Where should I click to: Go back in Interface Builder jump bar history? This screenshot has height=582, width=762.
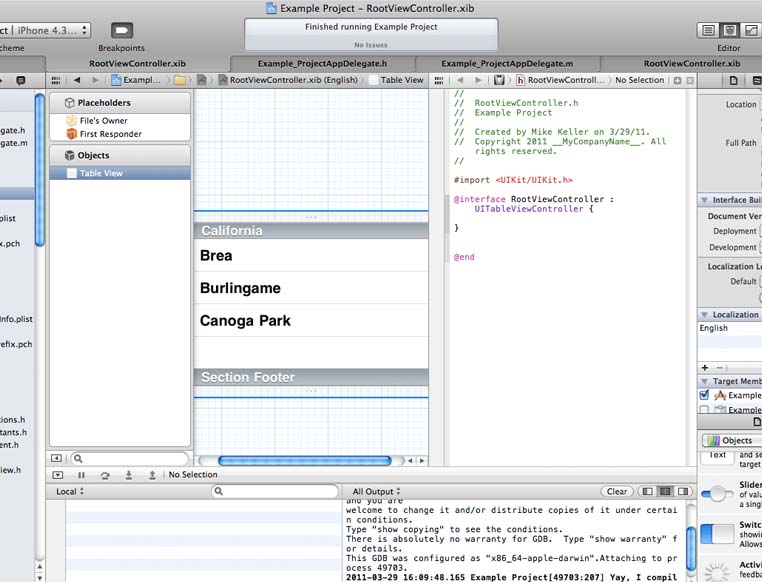point(77,80)
